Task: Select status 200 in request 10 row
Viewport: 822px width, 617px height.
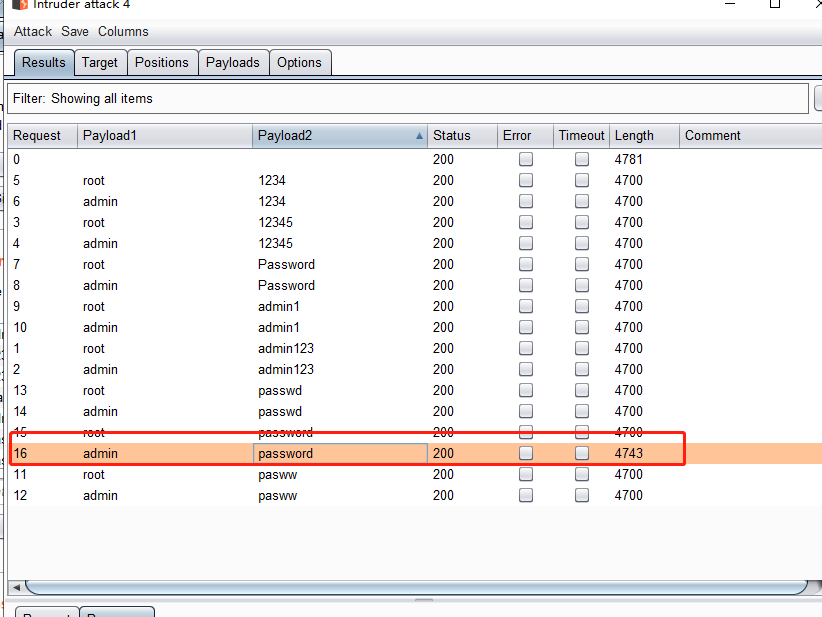Action: (x=443, y=327)
